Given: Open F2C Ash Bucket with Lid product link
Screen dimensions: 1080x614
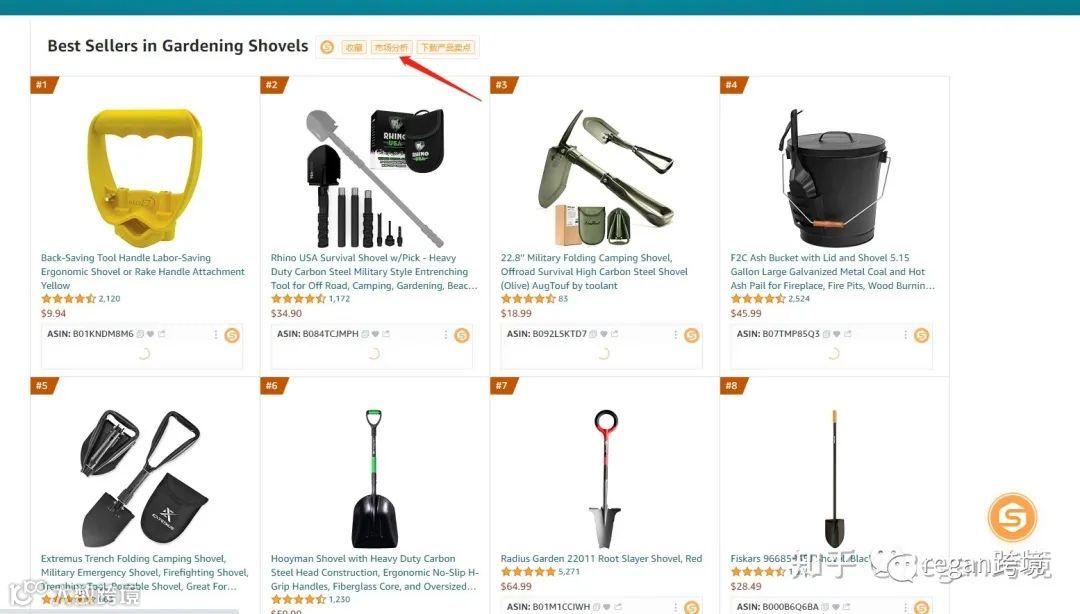Looking at the screenshot, I should pyautogui.click(x=833, y=272).
